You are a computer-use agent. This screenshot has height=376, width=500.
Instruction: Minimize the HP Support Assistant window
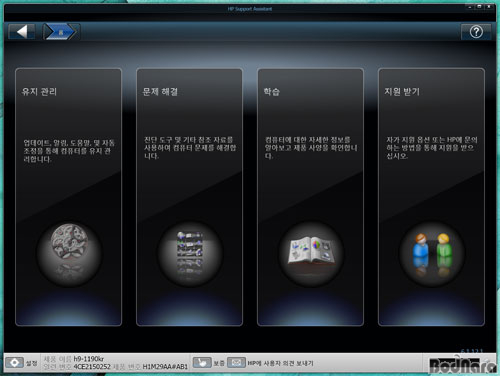click(x=470, y=7)
